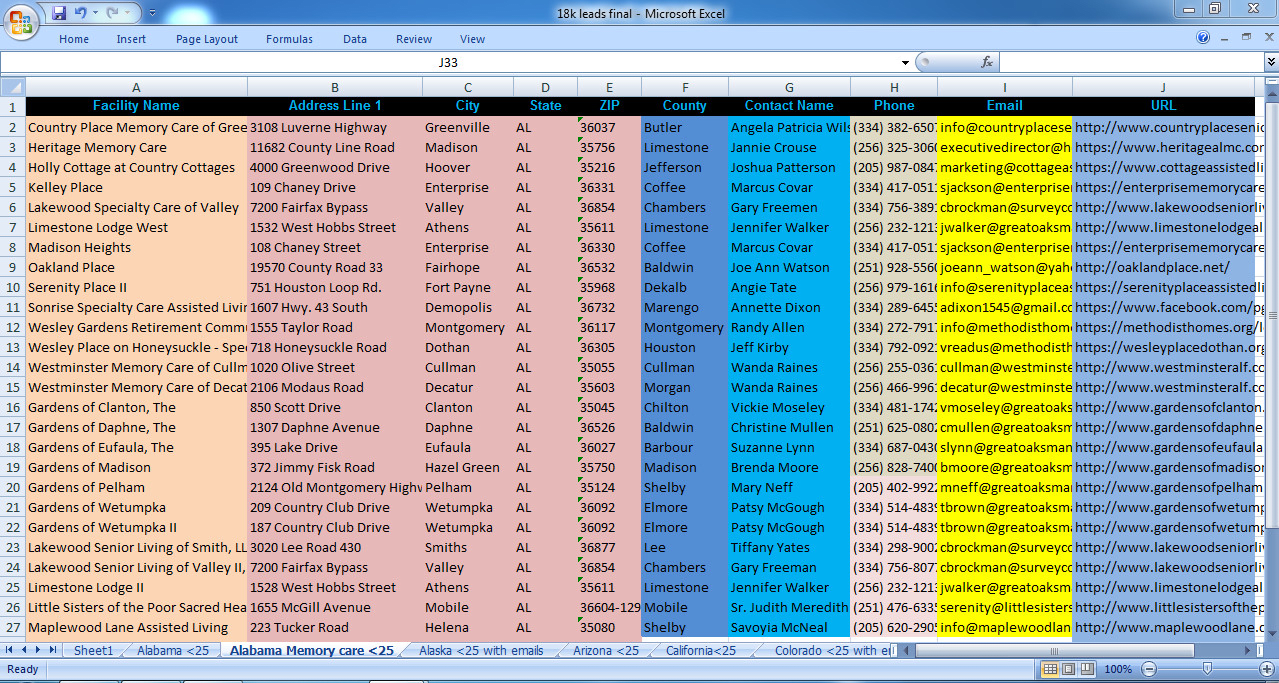The image size is (1279, 683).
Task: Open Excel Help with the question mark icon
Action: tap(1201, 39)
